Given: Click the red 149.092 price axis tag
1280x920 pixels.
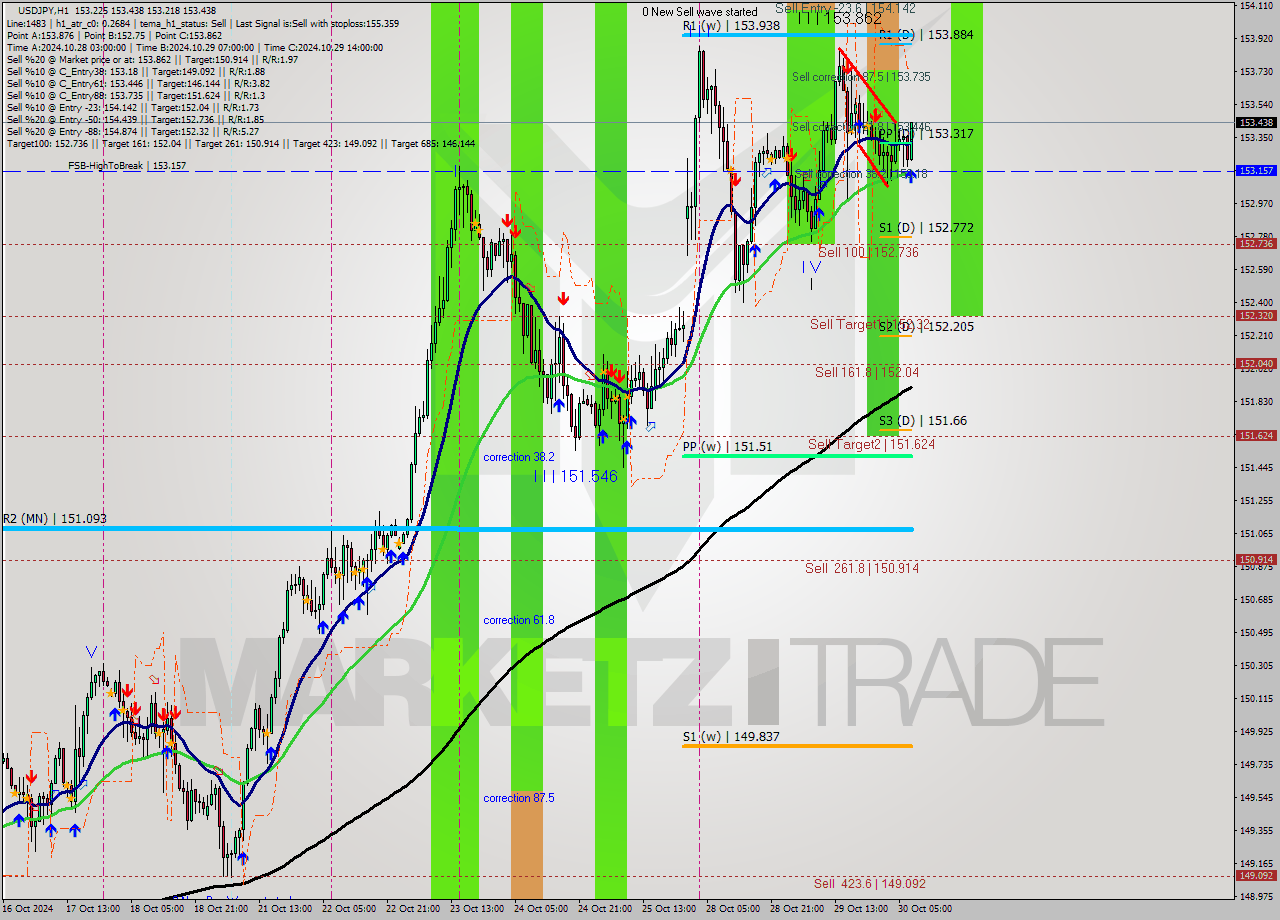Looking at the screenshot, I should (1256, 876).
